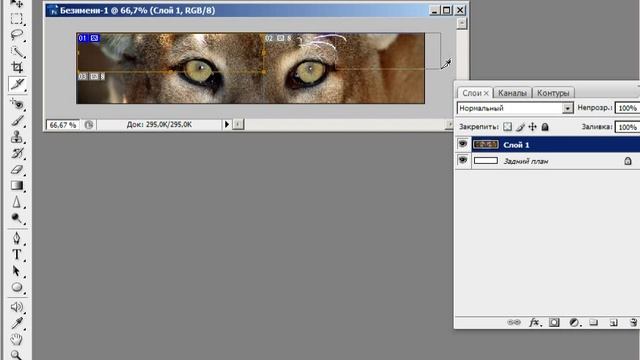
Task: Click the horizontal scroll left arrow
Action: 238,124
